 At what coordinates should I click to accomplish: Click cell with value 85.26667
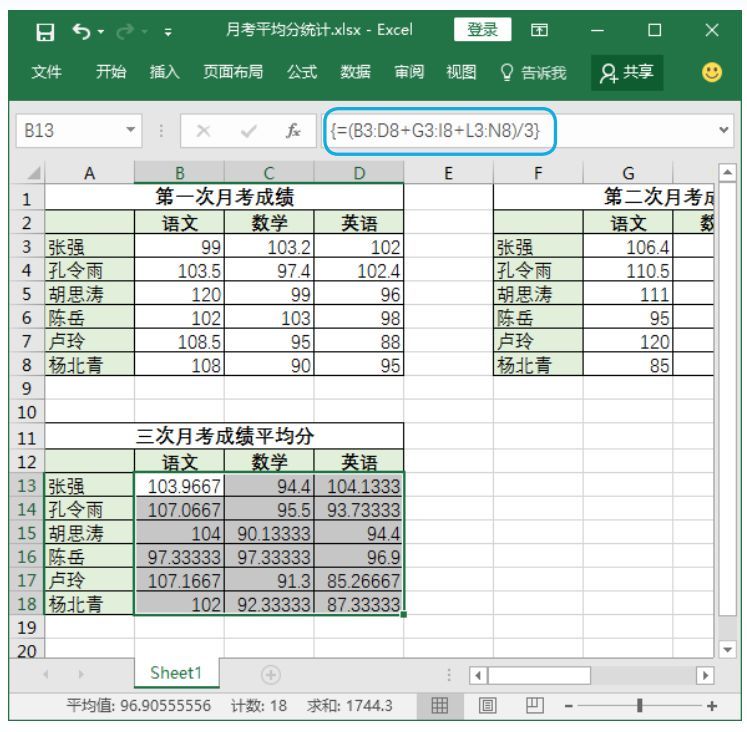(x=359, y=581)
